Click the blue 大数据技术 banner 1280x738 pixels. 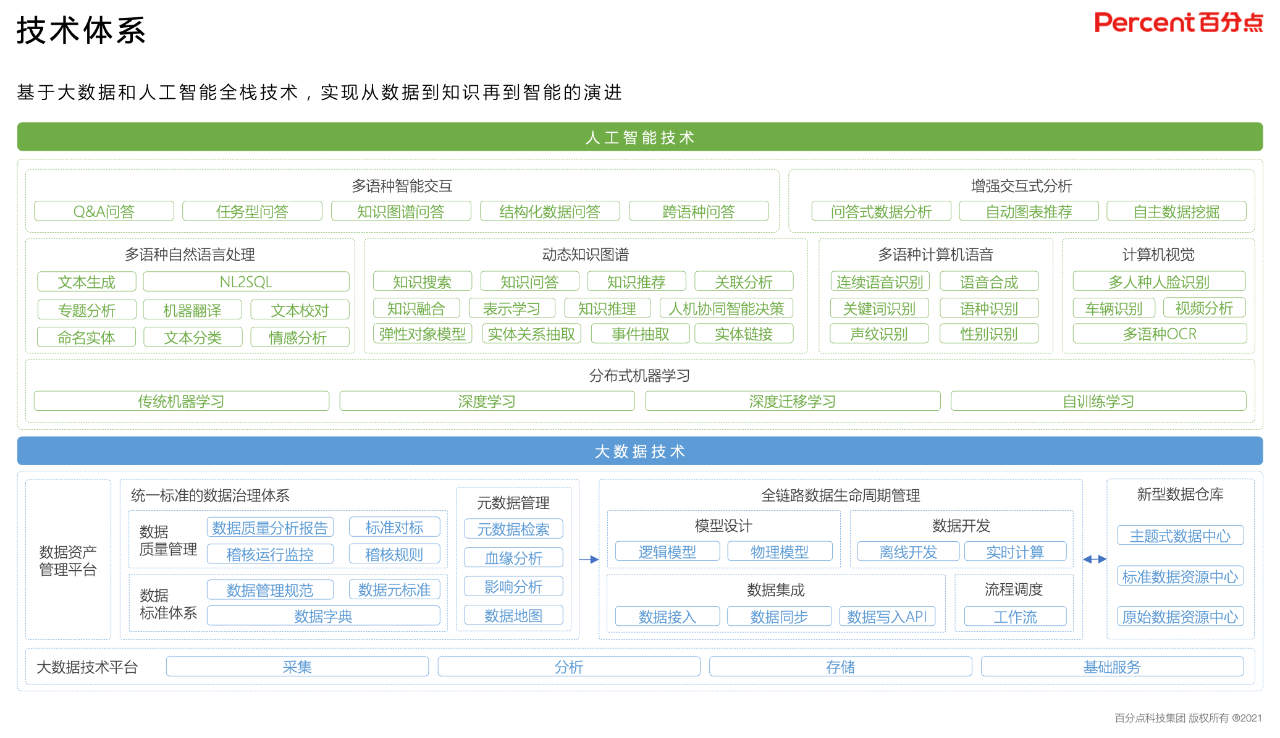click(640, 451)
